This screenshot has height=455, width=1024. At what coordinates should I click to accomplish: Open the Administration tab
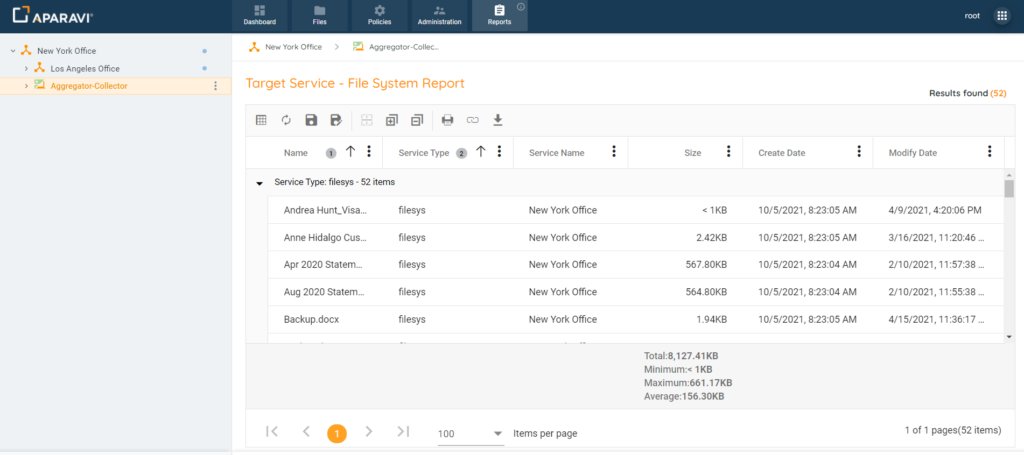coord(440,16)
